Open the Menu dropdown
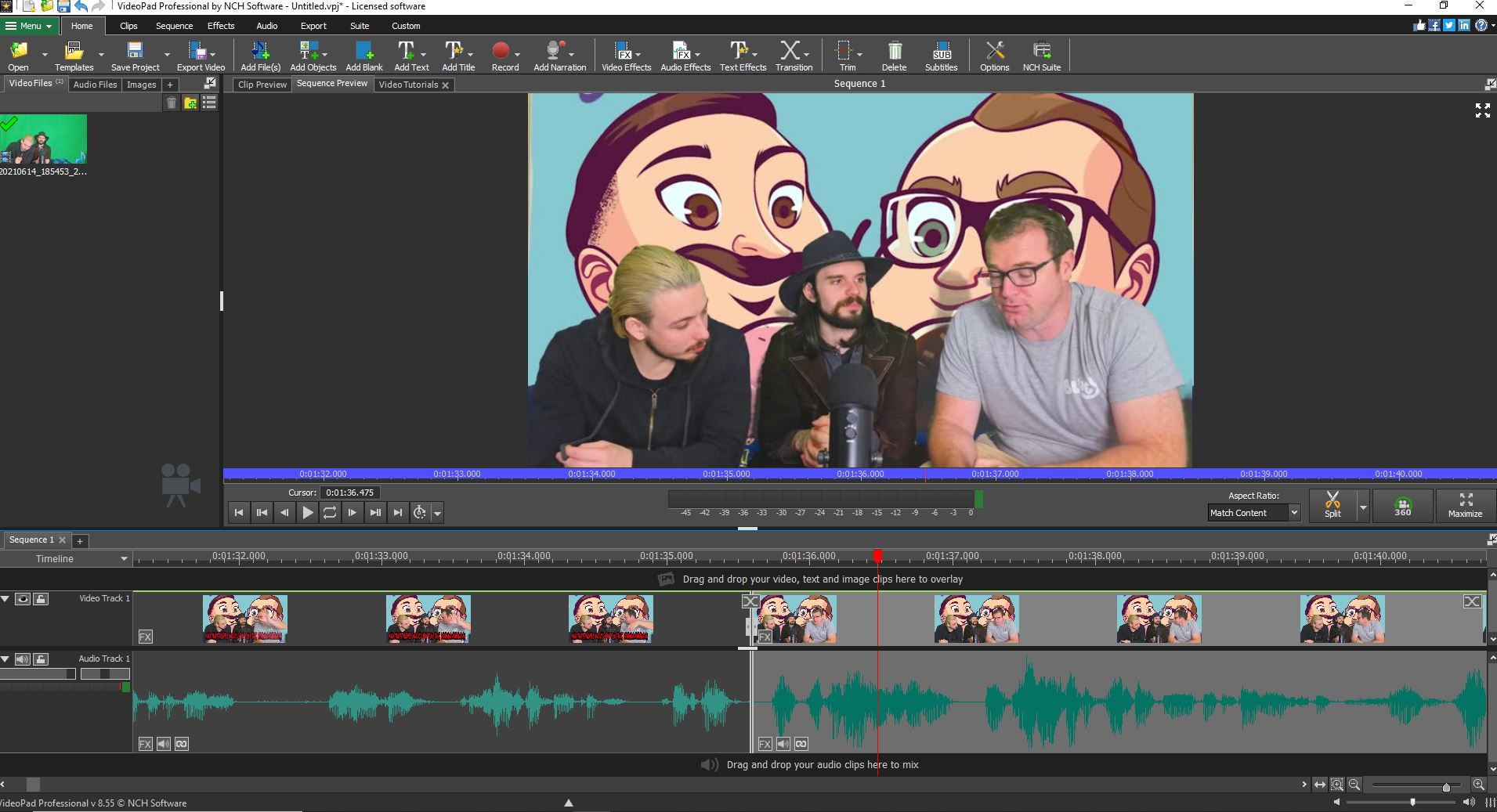The width and height of the screenshot is (1497, 812). tap(29, 26)
